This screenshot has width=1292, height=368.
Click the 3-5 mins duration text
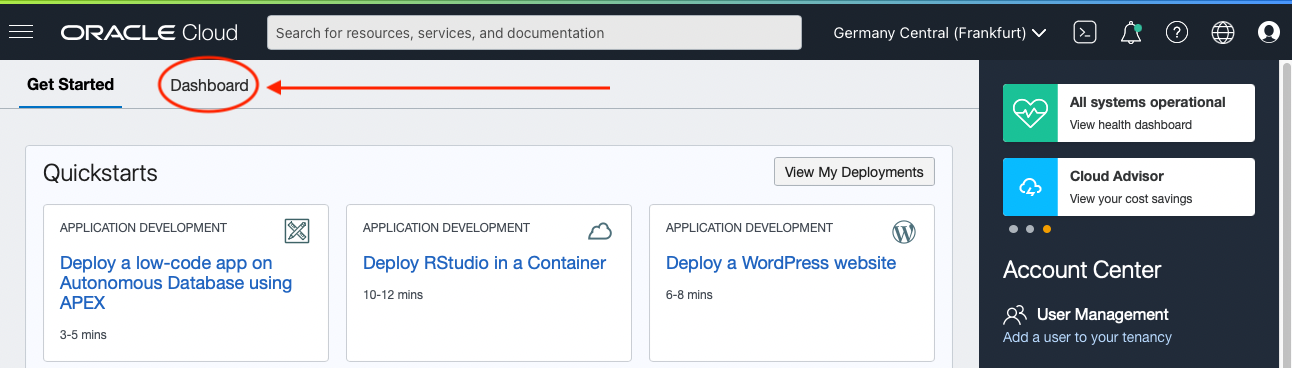tap(83, 335)
